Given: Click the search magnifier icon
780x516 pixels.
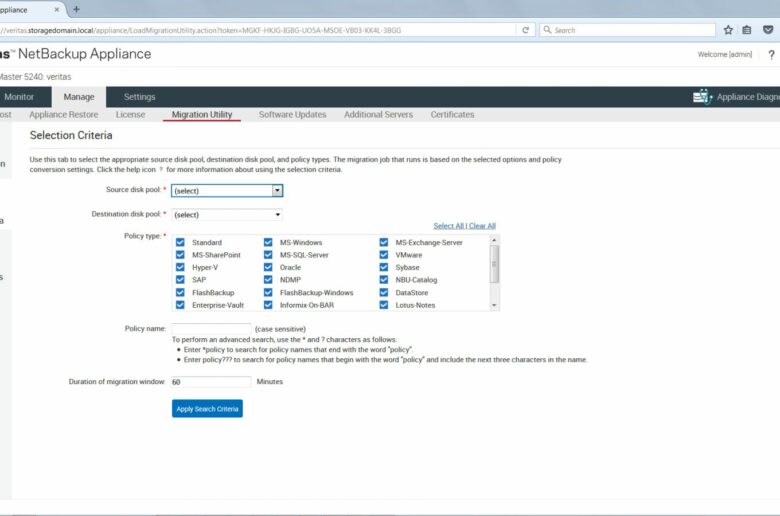Looking at the screenshot, I should pyautogui.click(x=547, y=30).
